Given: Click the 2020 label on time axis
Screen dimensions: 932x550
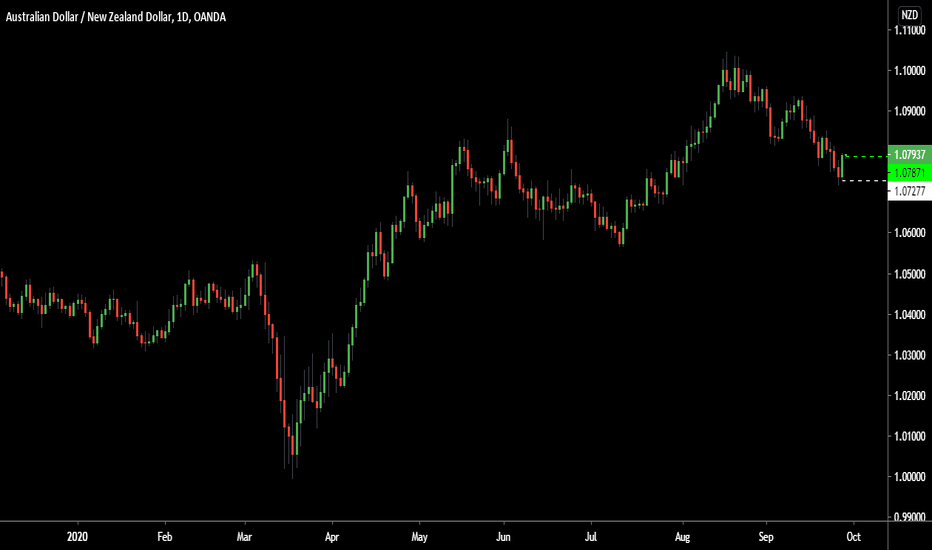Looking at the screenshot, I should (x=77, y=537).
